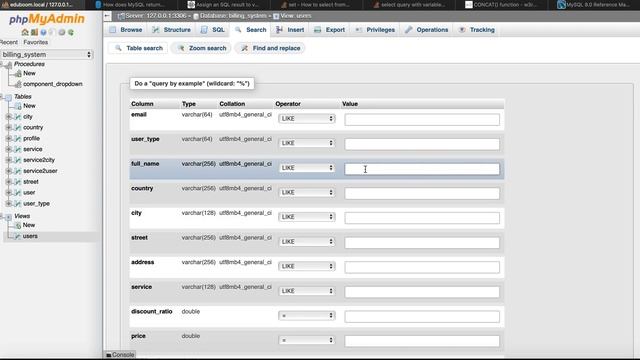Open the price operator dropdown

pyautogui.click(x=307, y=340)
